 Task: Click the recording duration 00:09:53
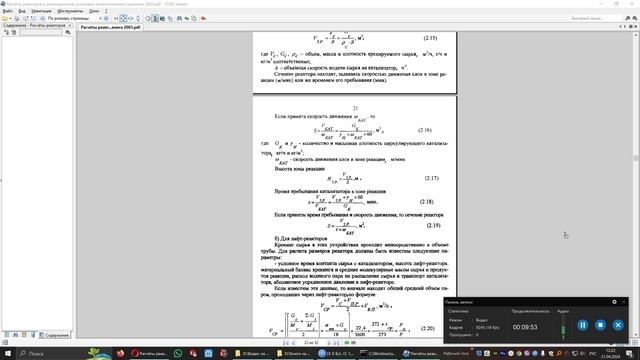tap(525, 327)
